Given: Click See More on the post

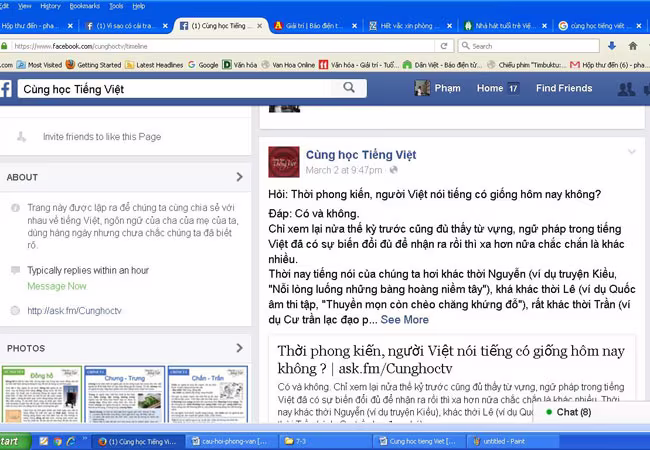Looking at the screenshot, I should (404, 319).
